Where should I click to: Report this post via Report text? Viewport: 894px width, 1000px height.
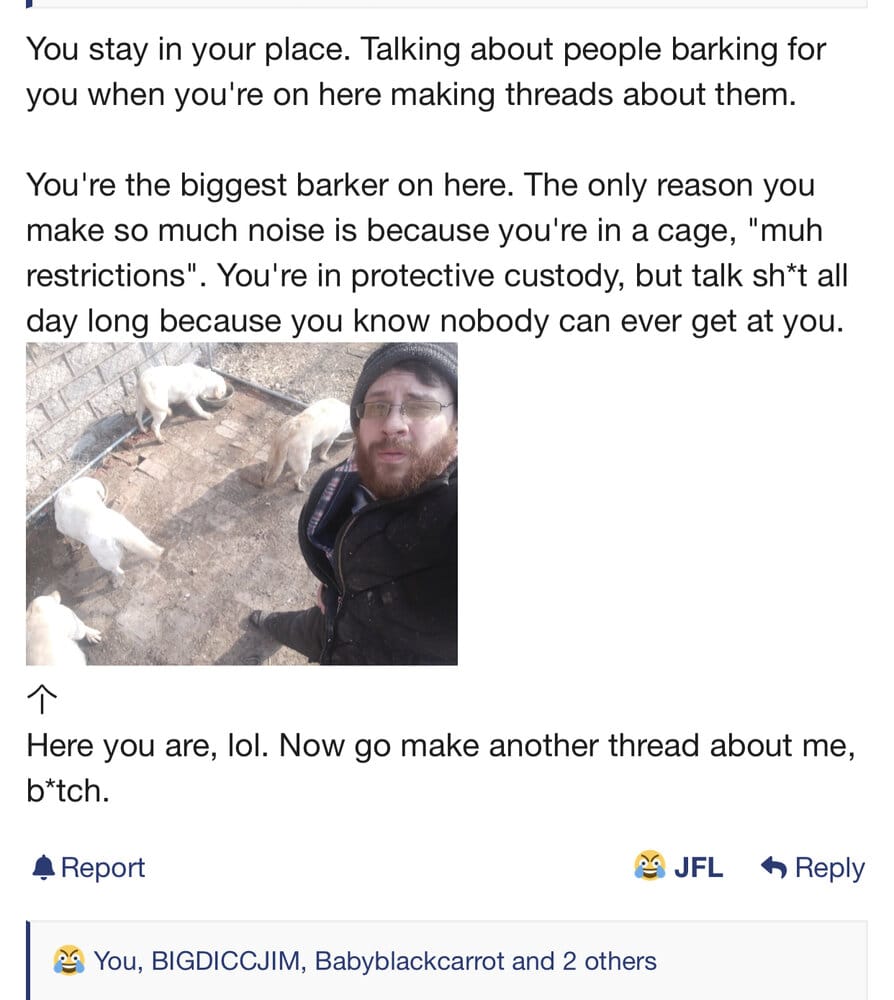click(x=103, y=867)
